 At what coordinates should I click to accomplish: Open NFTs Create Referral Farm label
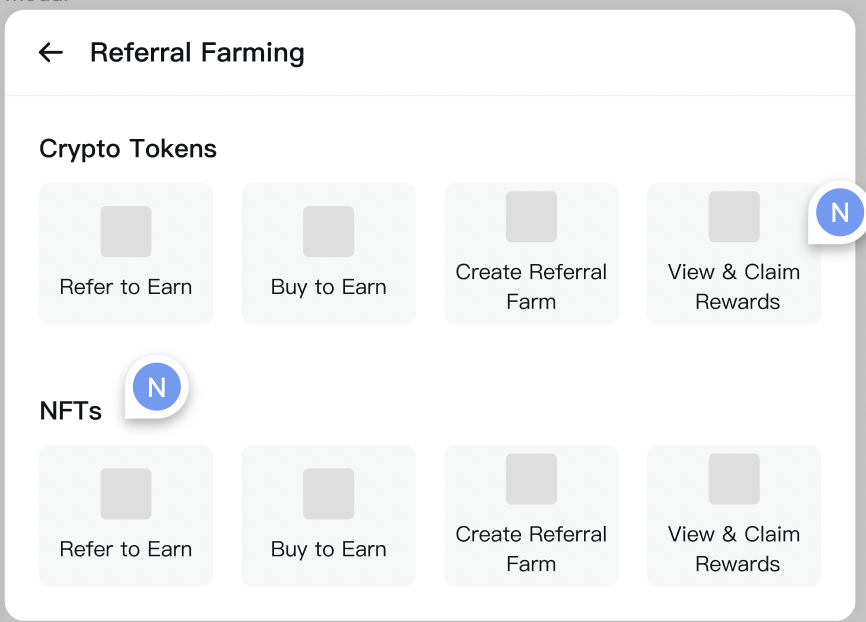[x=531, y=549]
